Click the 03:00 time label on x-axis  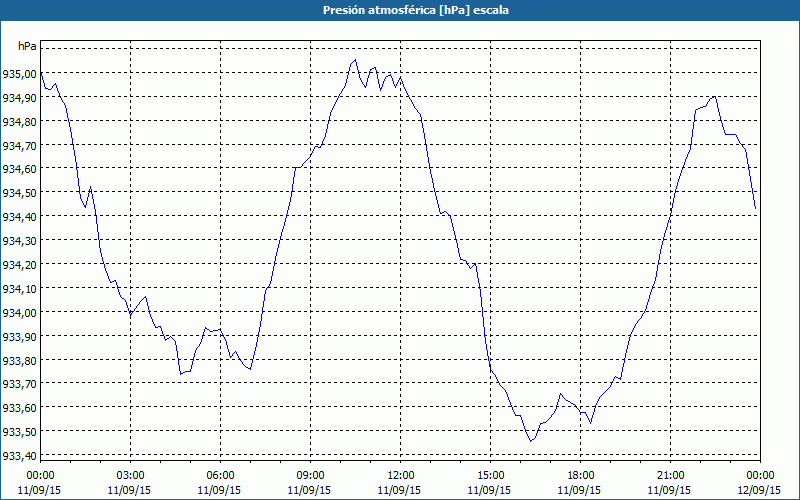pyautogui.click(x=130, y=476)
